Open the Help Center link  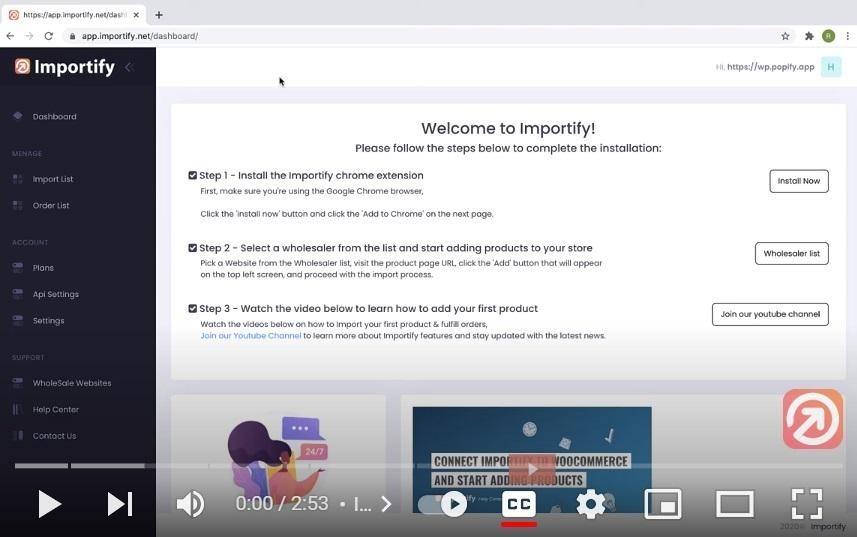tap(56, 409)
